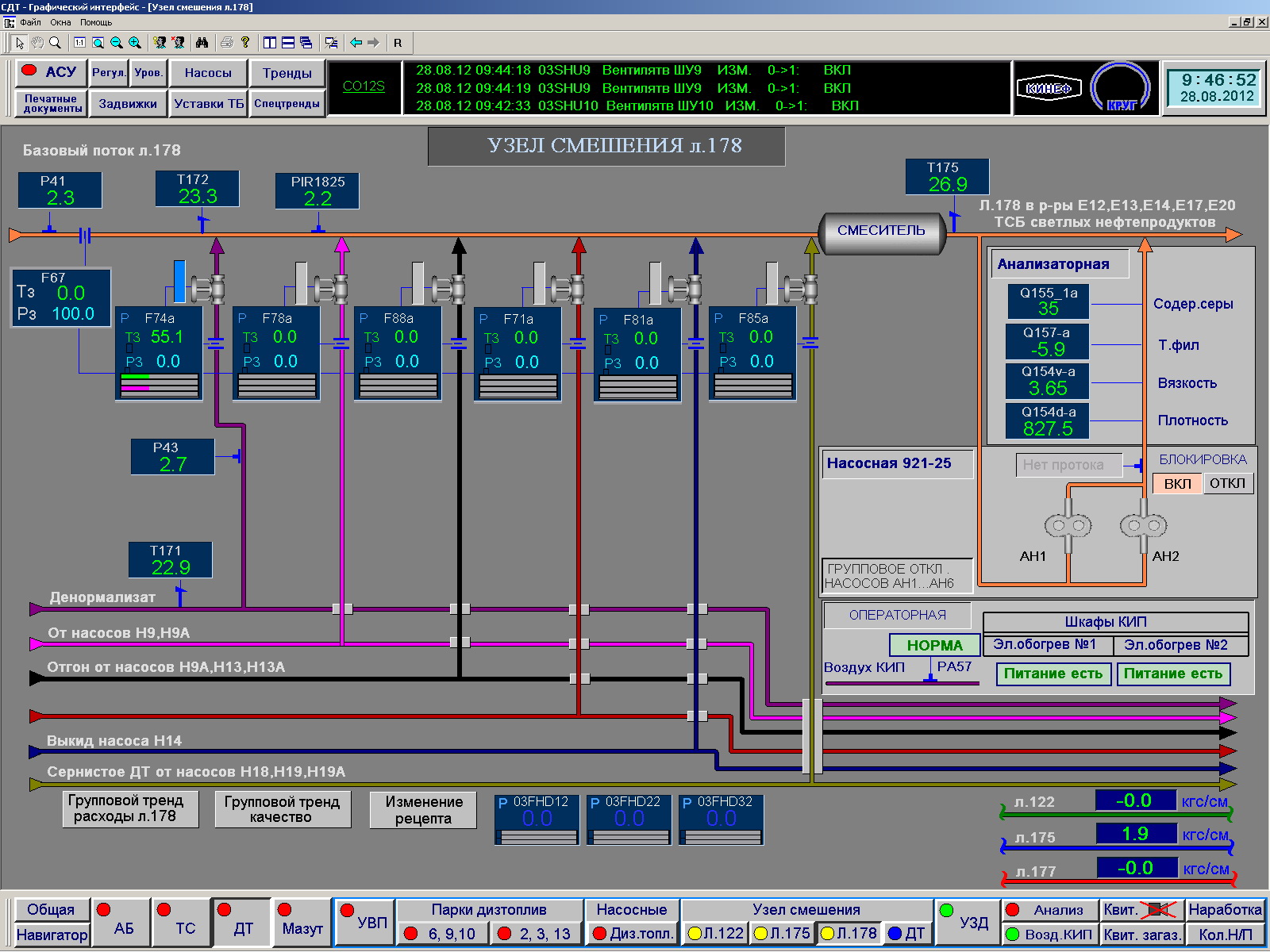The image size is (1270, 952).
Task: Click the zoom in magnifier icon
Action: click(x=134, y=43)
